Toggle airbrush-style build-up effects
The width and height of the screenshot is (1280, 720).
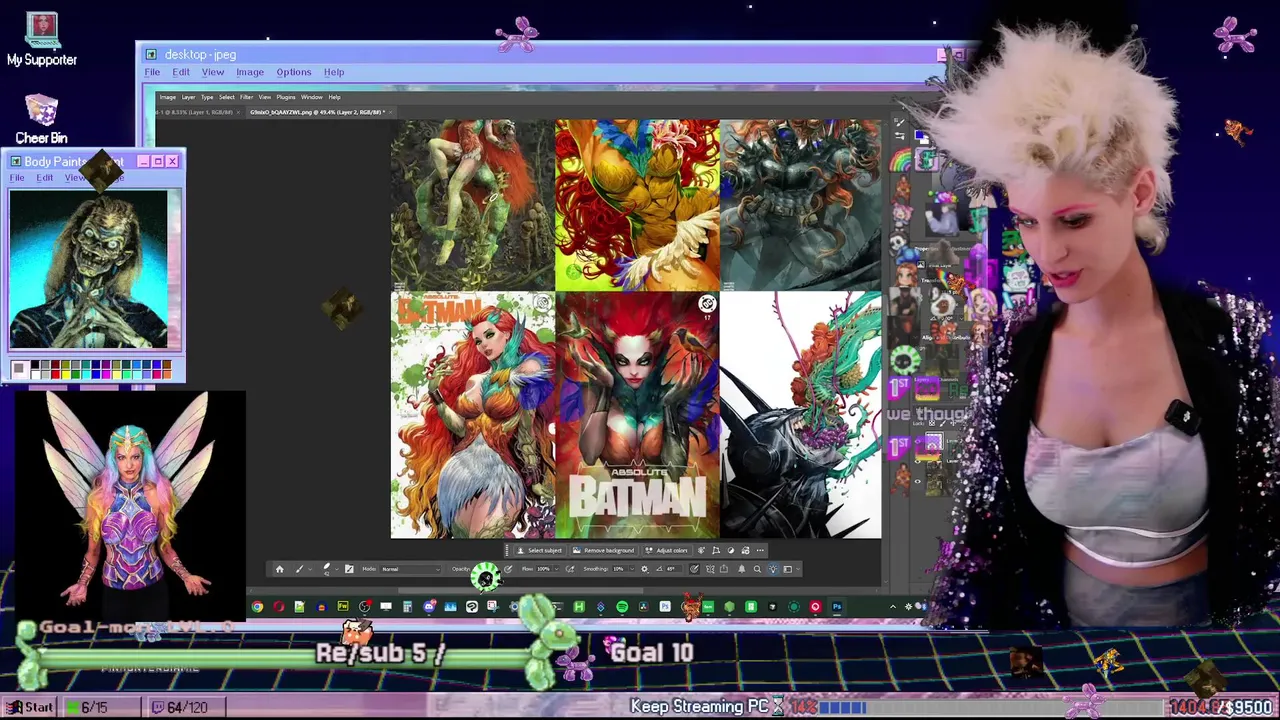click(570, 569)
